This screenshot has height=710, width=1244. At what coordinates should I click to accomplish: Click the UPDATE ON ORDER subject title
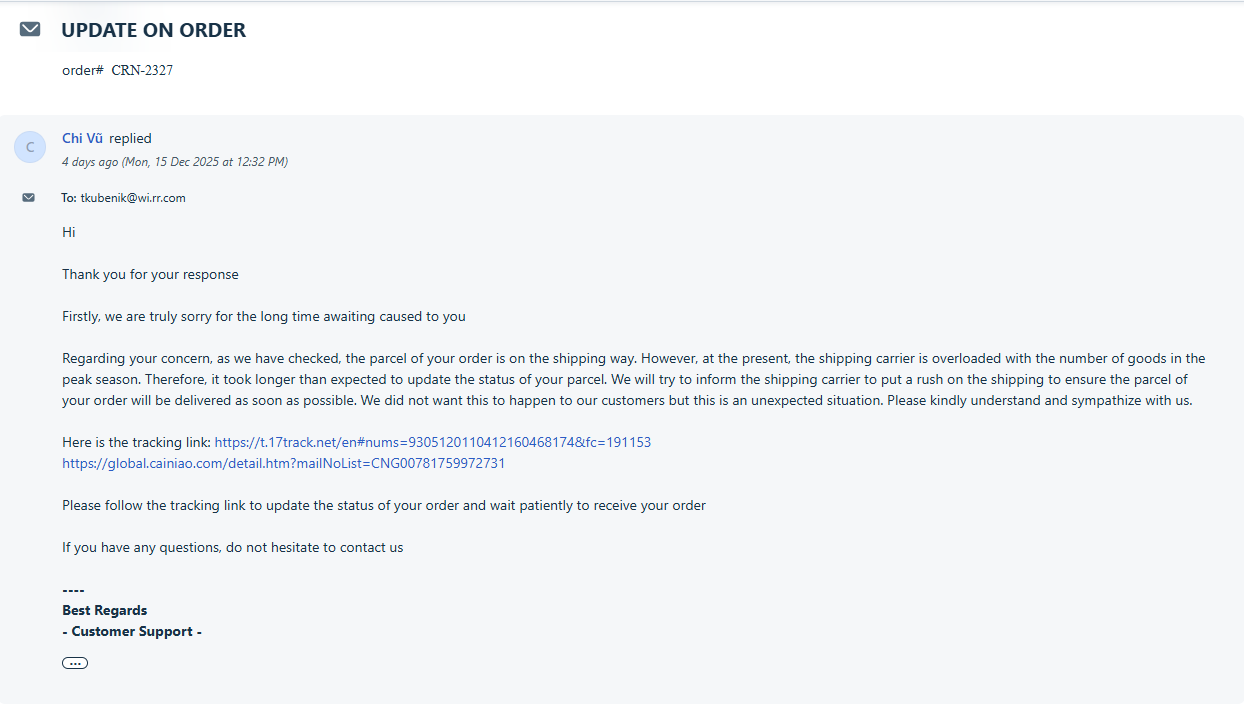[x=154, y=30]
